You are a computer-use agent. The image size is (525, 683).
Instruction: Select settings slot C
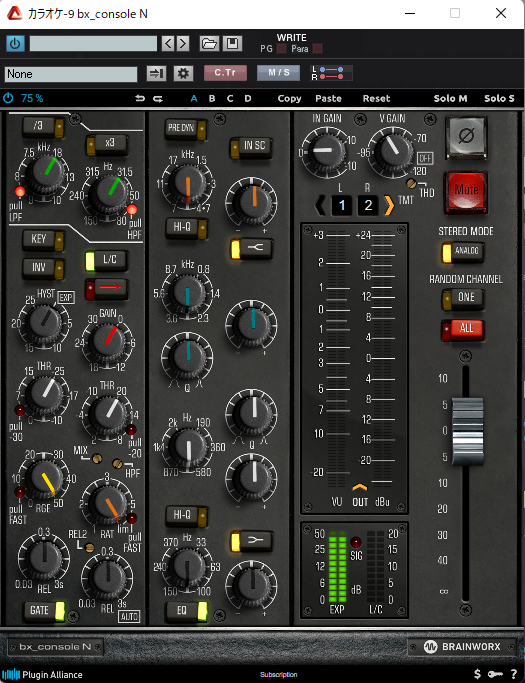[x=230, y=98]
